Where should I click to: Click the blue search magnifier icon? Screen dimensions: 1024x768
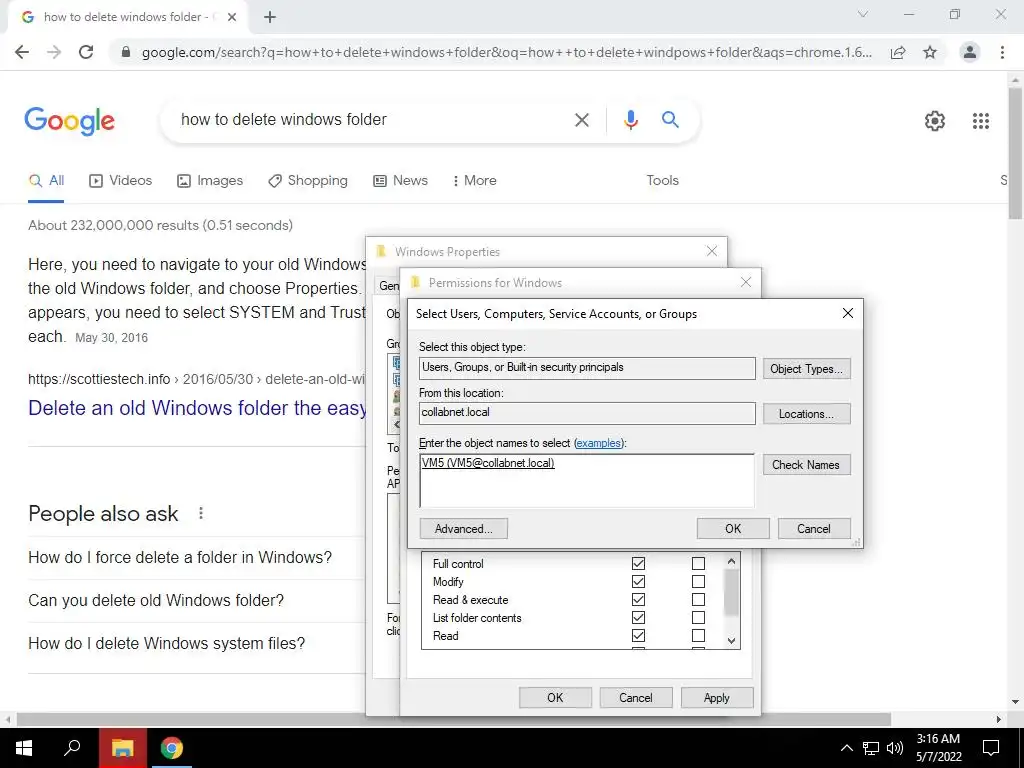(x=670, y=120)
